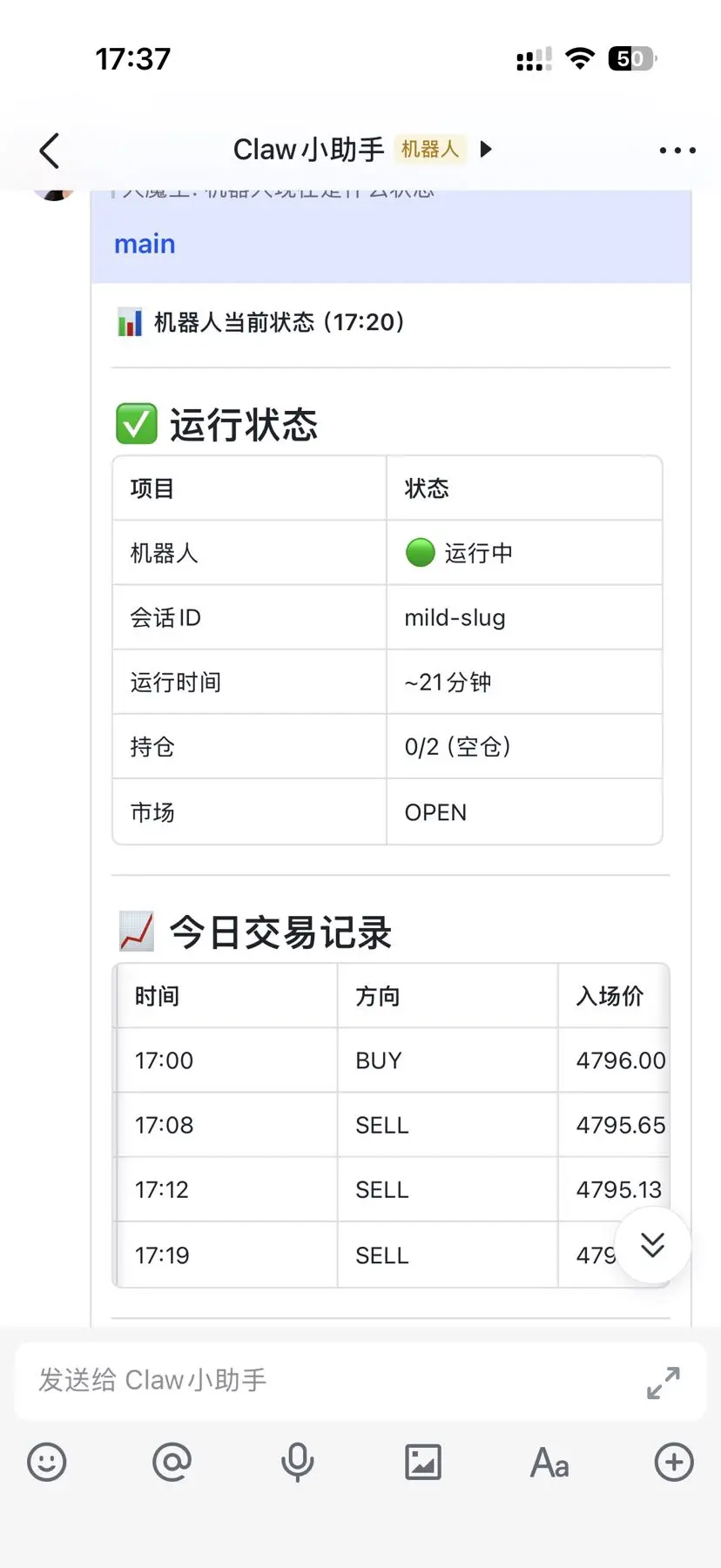This screenshot has height=1568, width=721.
Task: Open the three-dot more options menu
Action: (677, 151)
